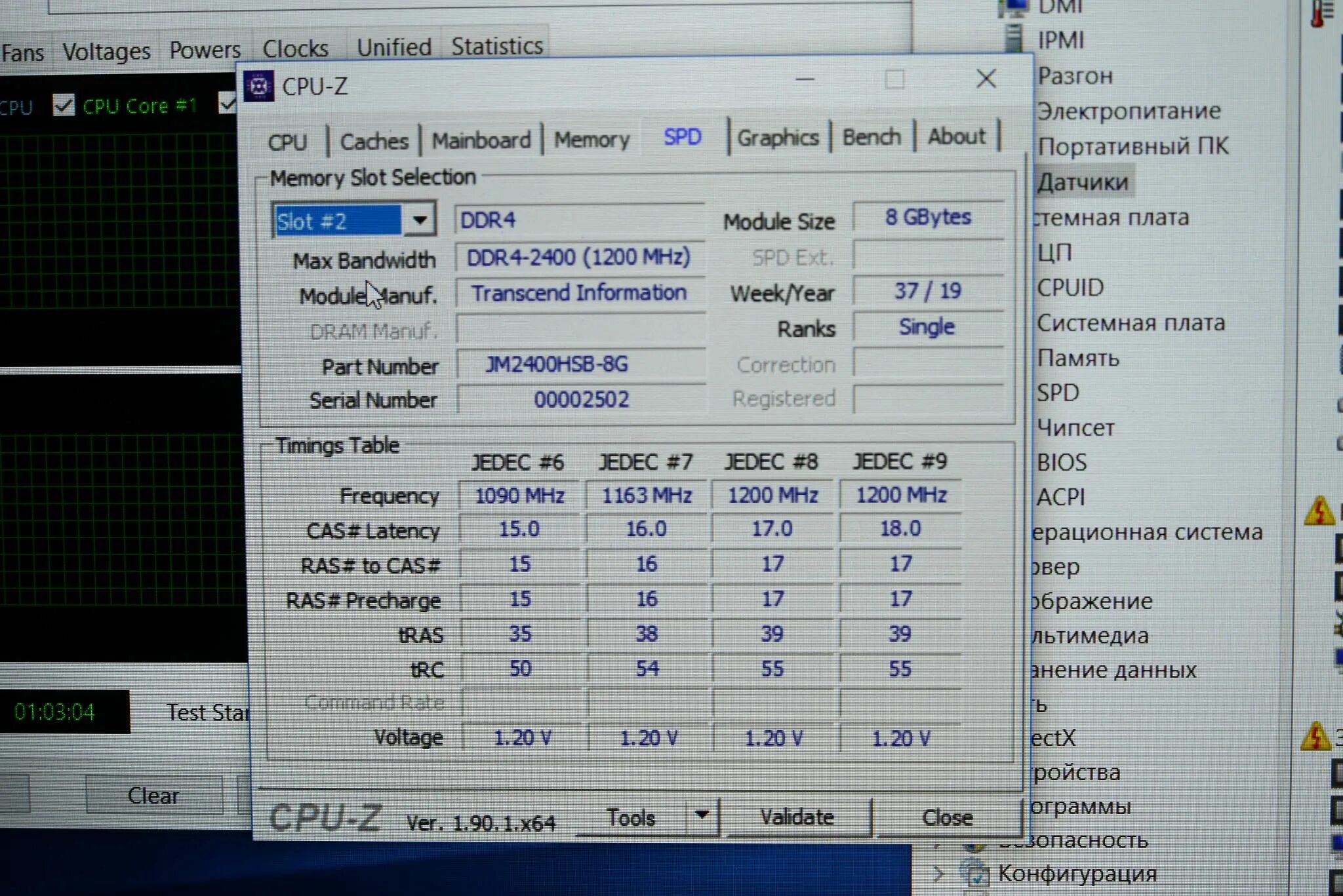Select Системная плата subitem in the tree
This screenshot has width=1343, height=896.
point(1131,322)
